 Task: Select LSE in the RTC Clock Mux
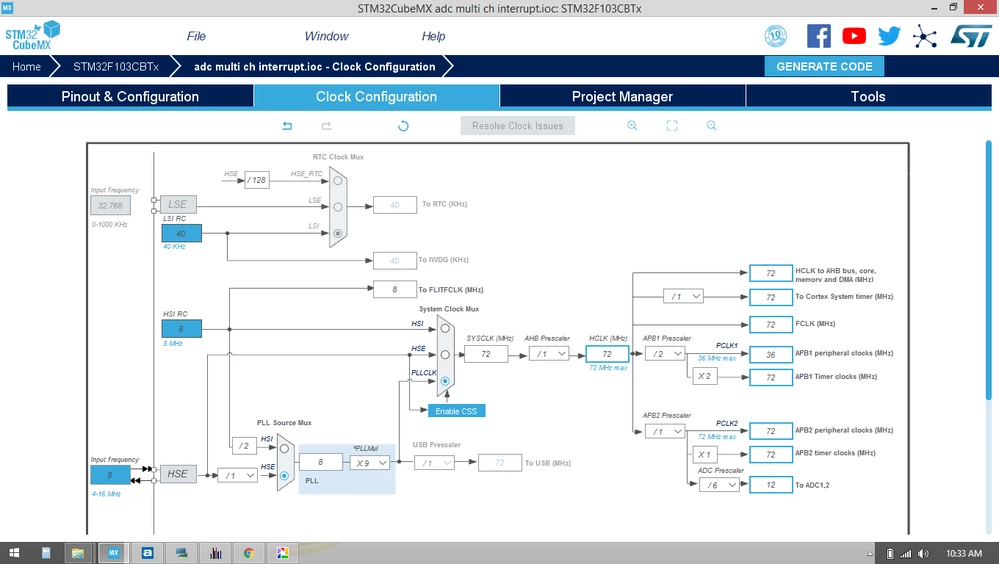[338, 207]
